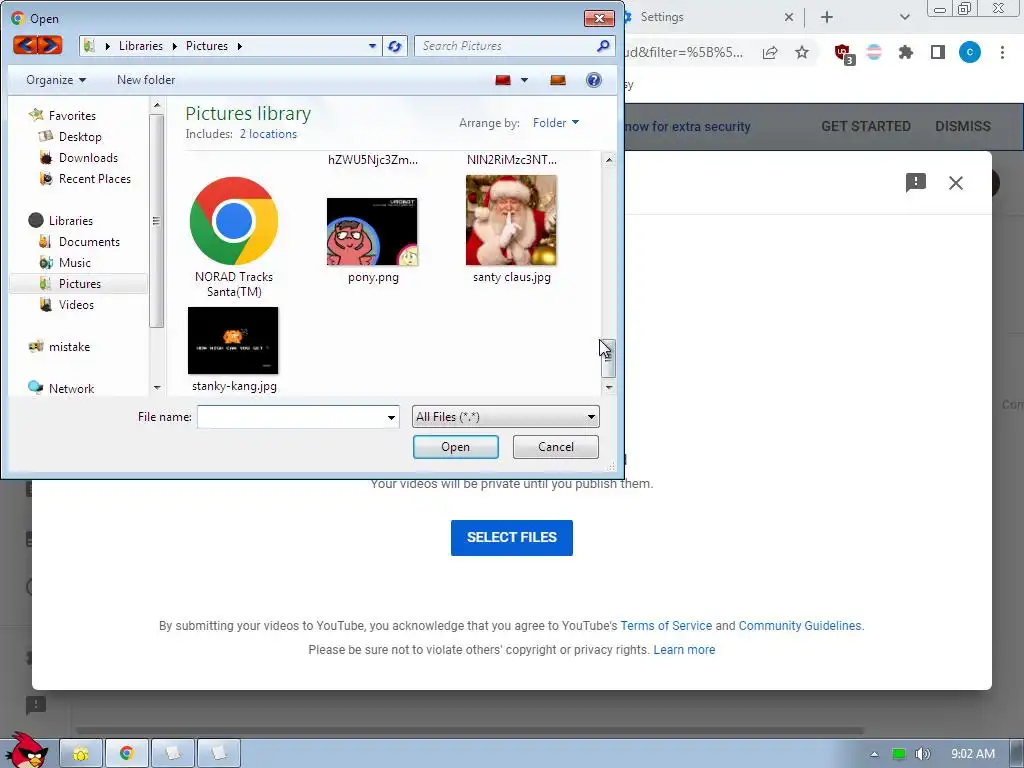Open the mistake computer entry
Viewport: 1024px width, 768px height.
tap(69, 347)
